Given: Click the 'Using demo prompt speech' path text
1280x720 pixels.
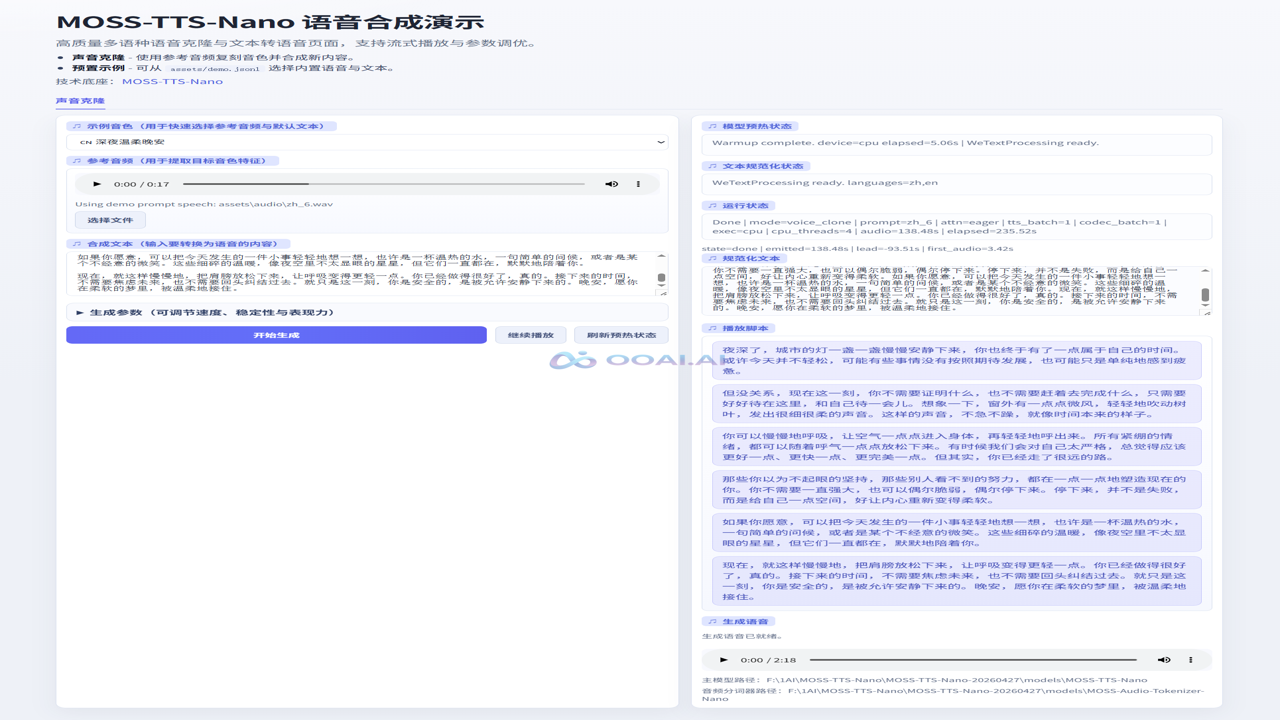Looking at the screenshot, I should [x=204, y=204].
